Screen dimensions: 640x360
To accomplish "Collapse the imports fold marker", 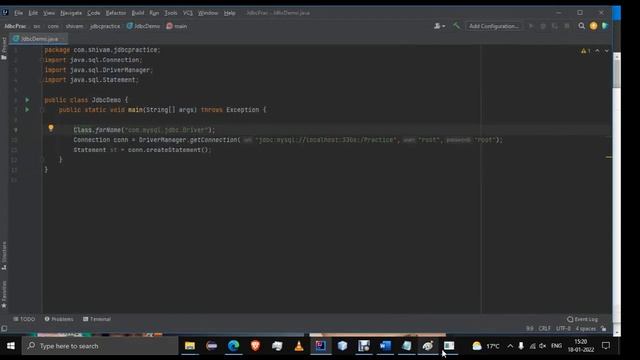I will (x=42, y=60).
